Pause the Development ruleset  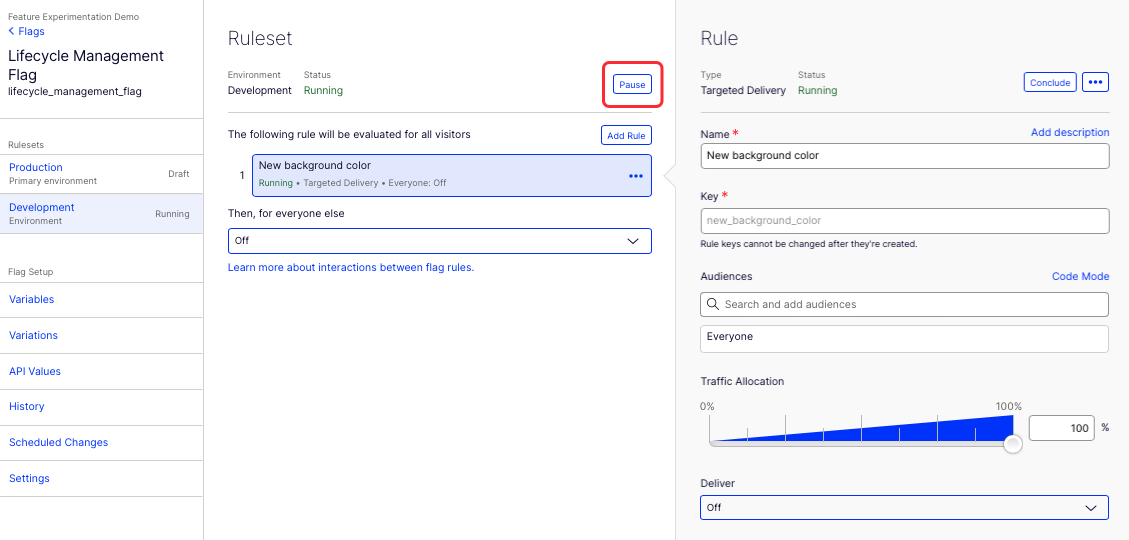coord(632,84)
